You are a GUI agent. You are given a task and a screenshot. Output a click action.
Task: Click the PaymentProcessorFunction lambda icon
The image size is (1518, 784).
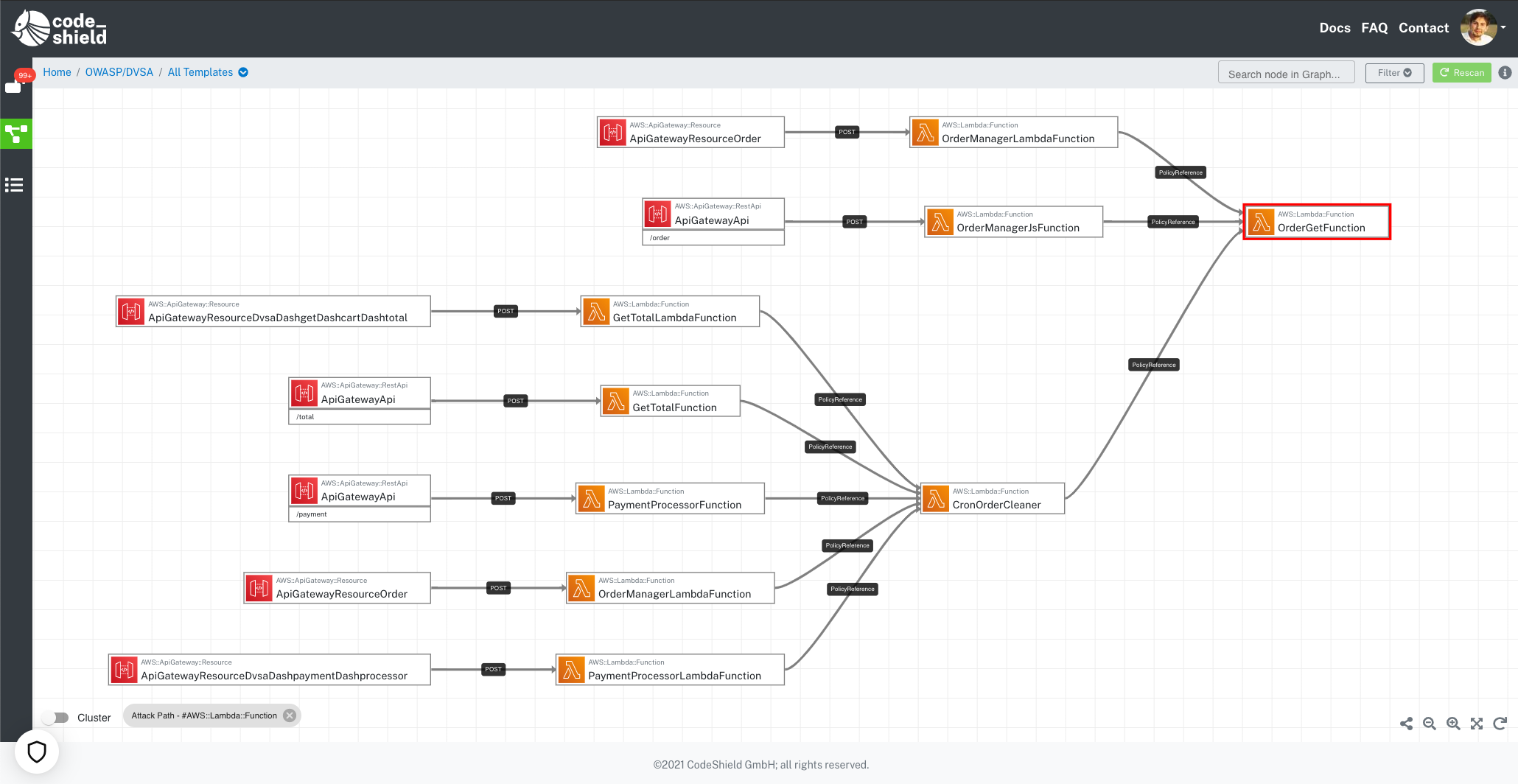click(x=592, y=499)
